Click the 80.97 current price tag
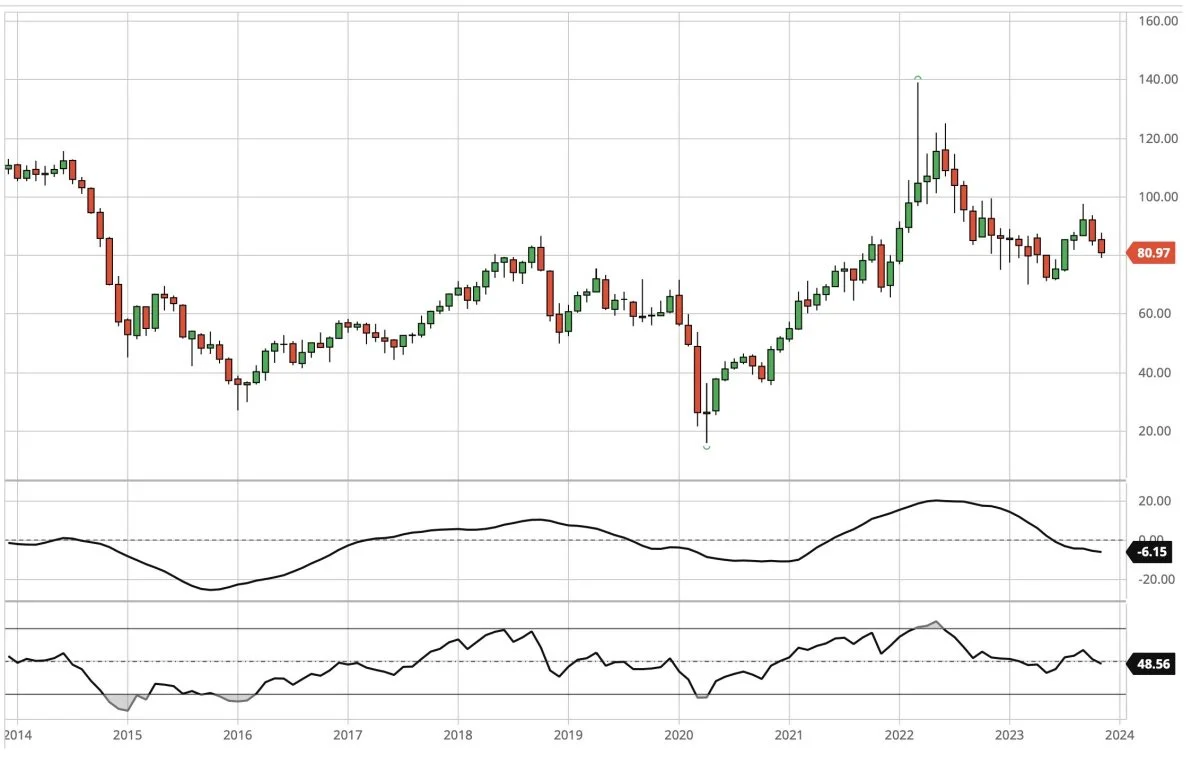The height and width of the screenshot is (765, 1200). click(x=1150, y=253)
